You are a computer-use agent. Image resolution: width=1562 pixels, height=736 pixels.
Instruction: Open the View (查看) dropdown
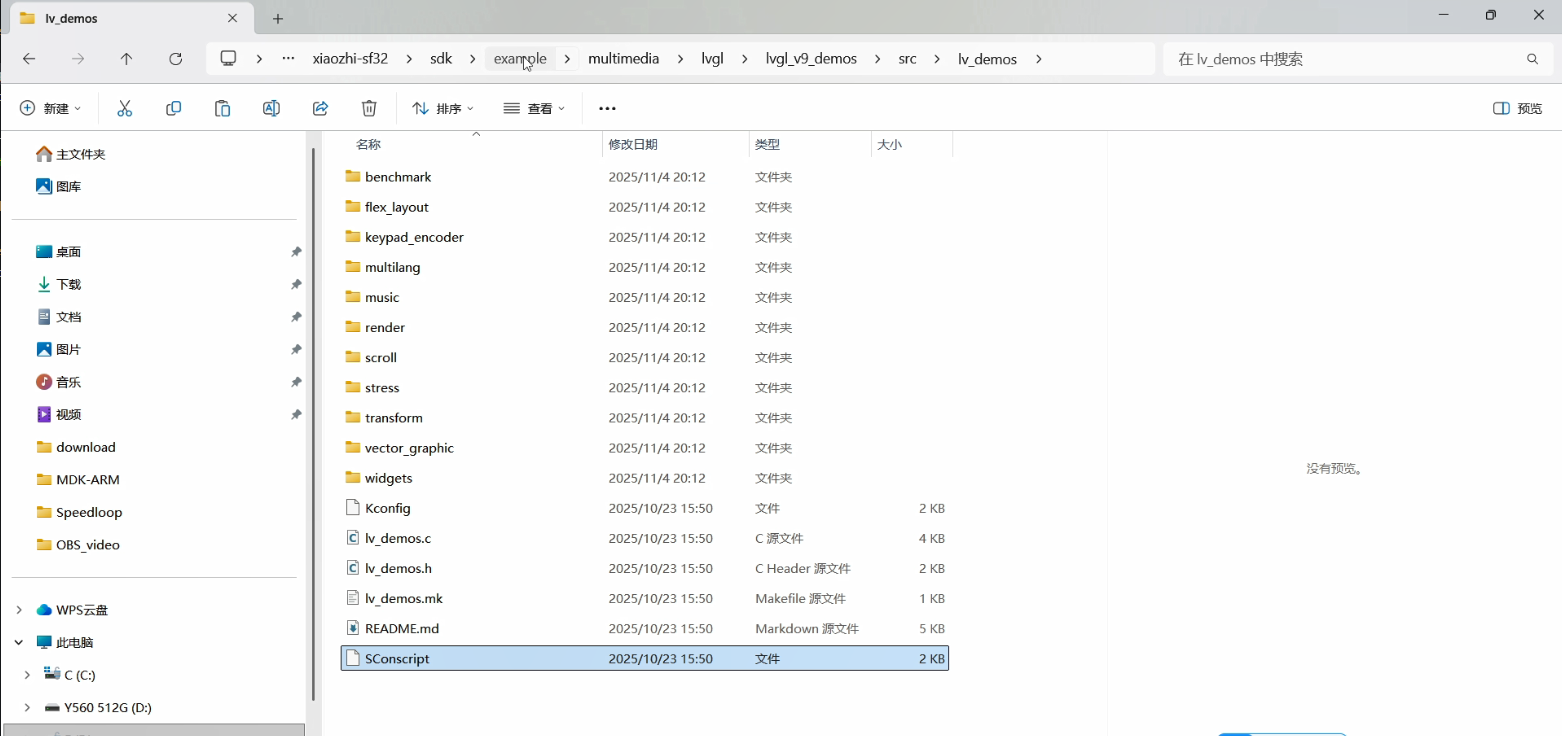(534, 108)
